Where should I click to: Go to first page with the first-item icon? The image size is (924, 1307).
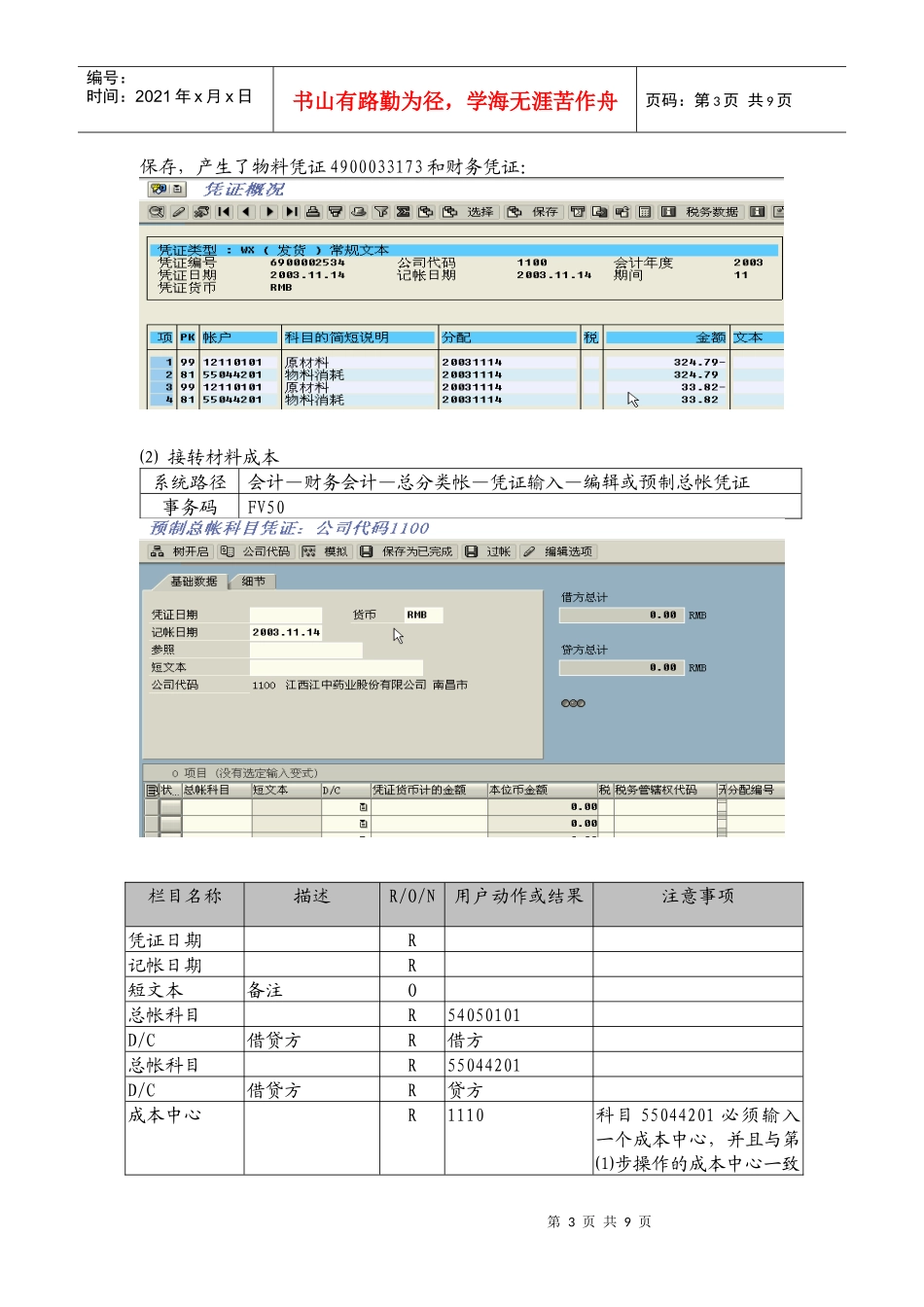click(224, 212)
